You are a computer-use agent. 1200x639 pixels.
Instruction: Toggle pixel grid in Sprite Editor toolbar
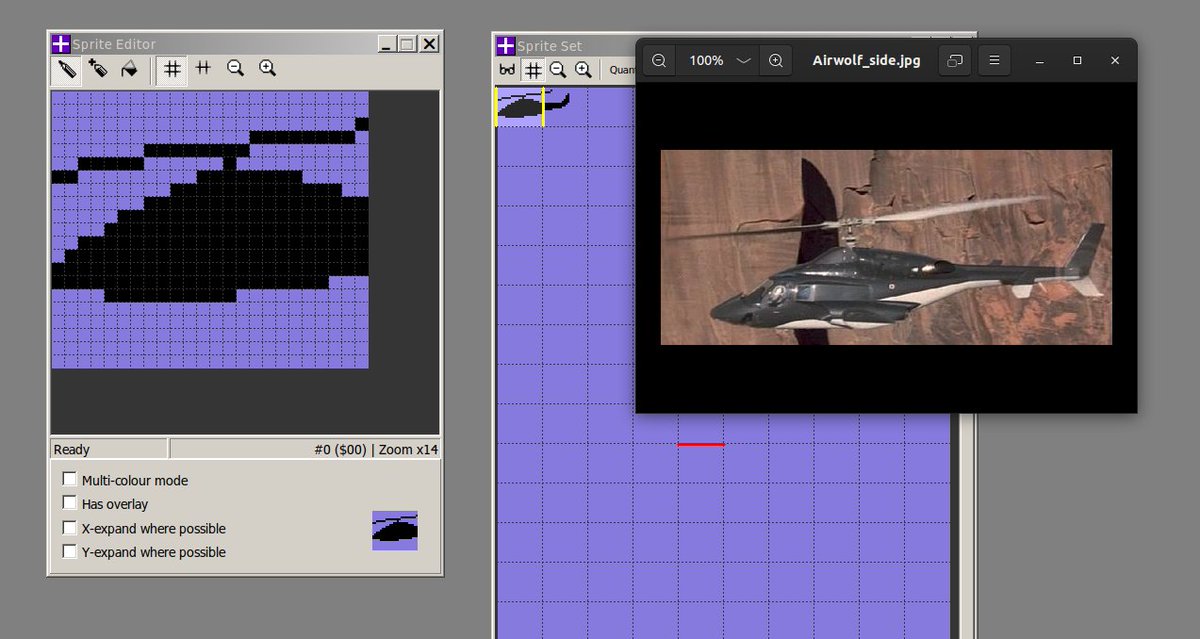click(172, 69)
